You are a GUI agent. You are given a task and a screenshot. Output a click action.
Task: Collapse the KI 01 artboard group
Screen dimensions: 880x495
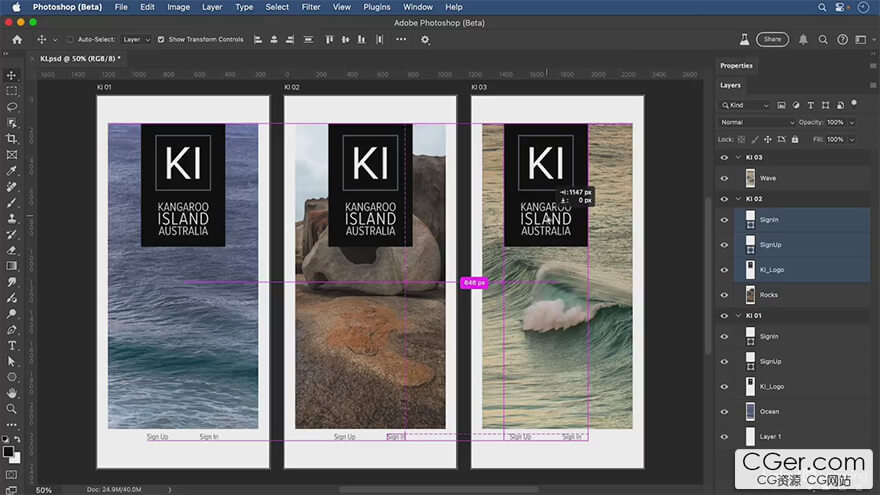738,315
